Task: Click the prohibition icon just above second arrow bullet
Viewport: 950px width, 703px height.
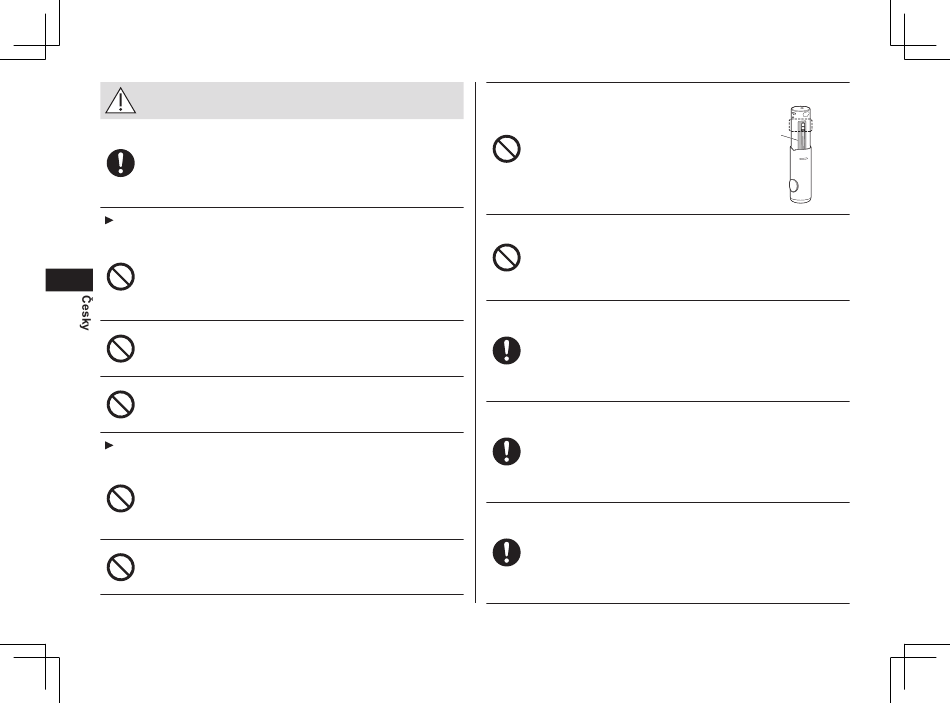Action: pos(121,404)
